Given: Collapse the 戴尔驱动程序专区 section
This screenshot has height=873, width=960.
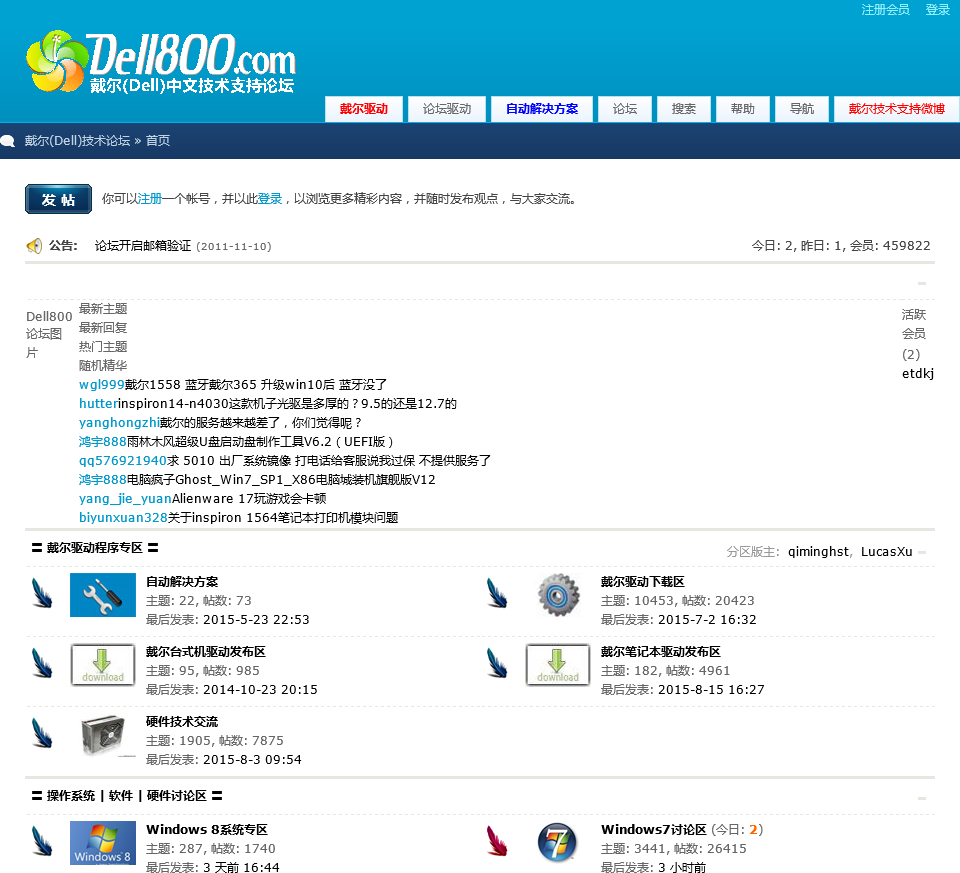Looking at the screenshot, I should [x=922, y=552].
